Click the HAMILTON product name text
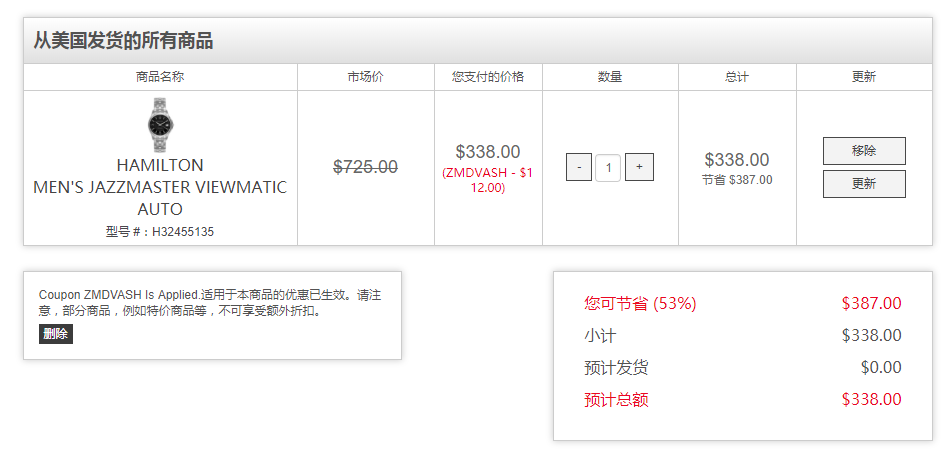Screen dimensions: 947x455 160,165
